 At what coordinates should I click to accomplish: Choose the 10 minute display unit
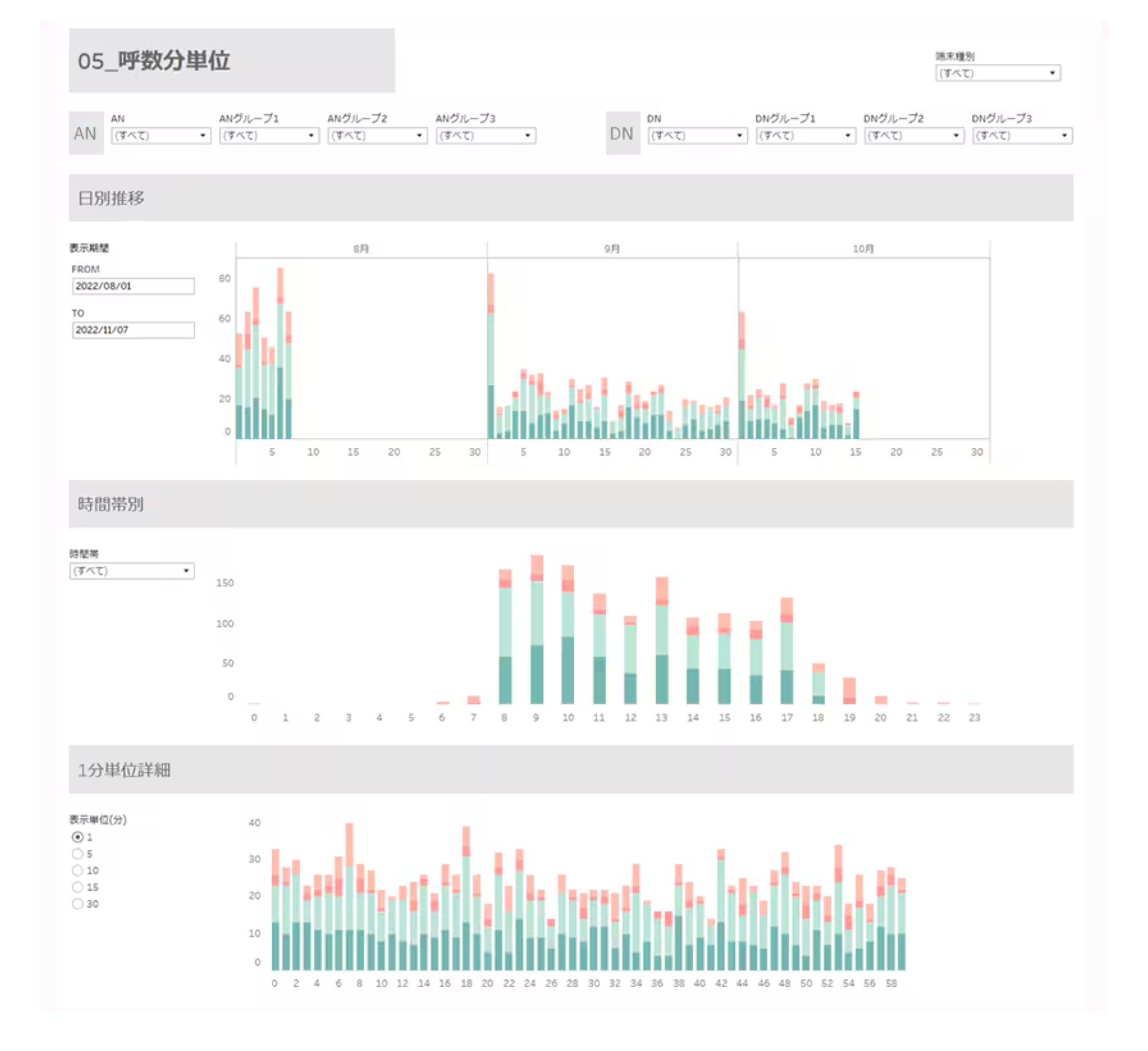click(77, 870)
